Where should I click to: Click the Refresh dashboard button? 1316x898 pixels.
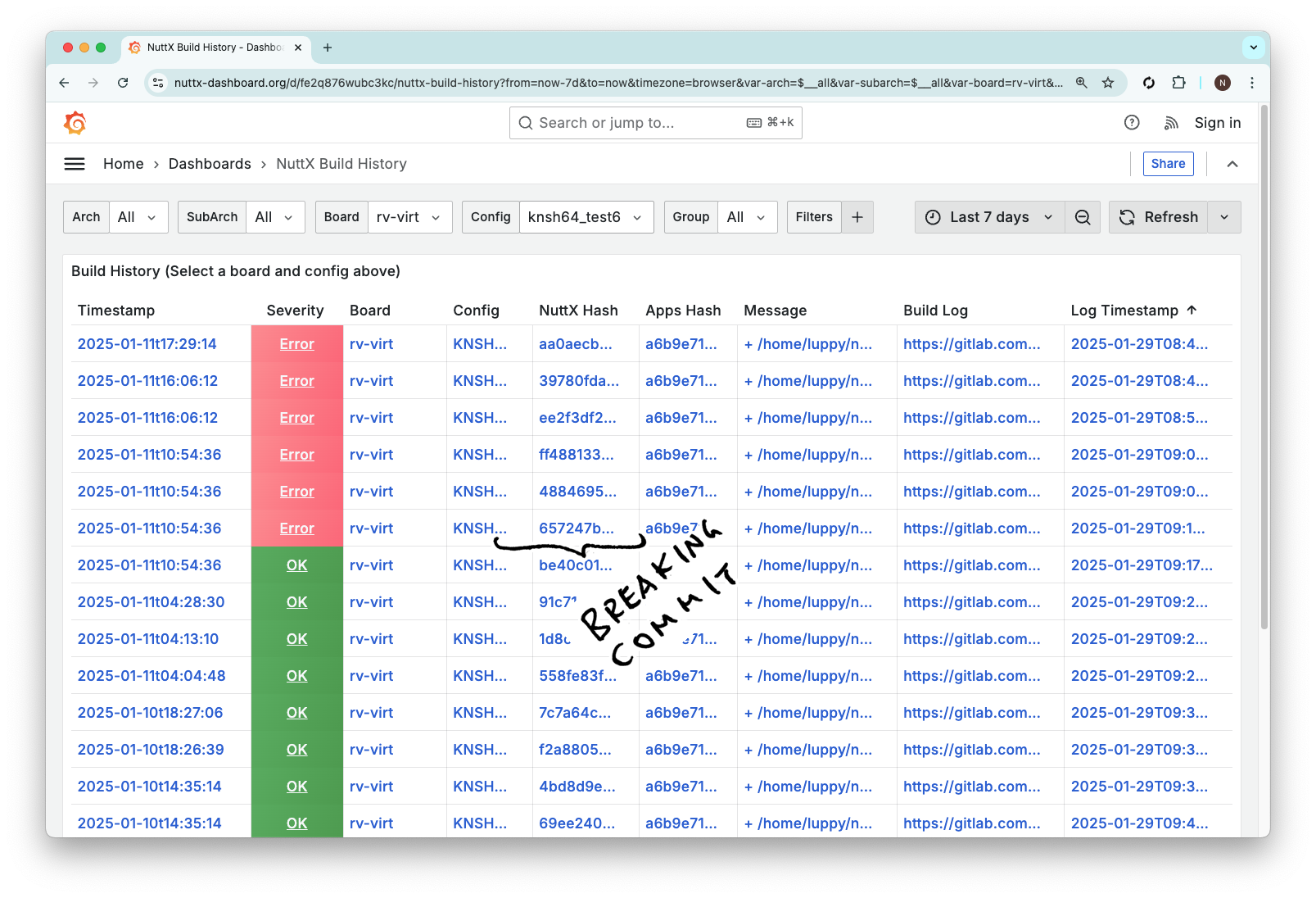(x=1158, y=217)
